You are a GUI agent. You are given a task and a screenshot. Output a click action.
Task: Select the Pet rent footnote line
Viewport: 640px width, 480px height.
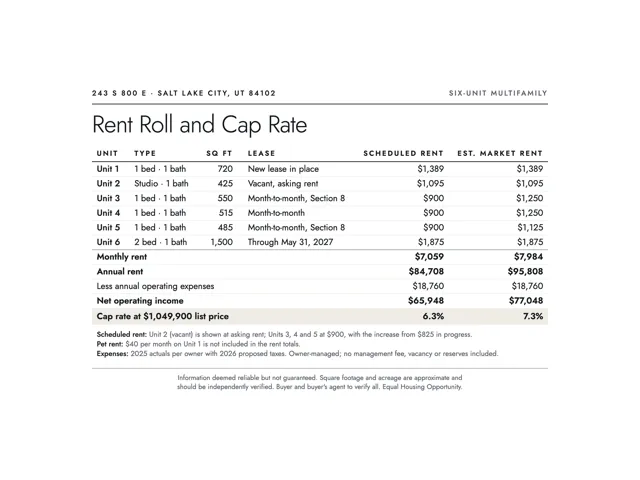pos(198,344)
